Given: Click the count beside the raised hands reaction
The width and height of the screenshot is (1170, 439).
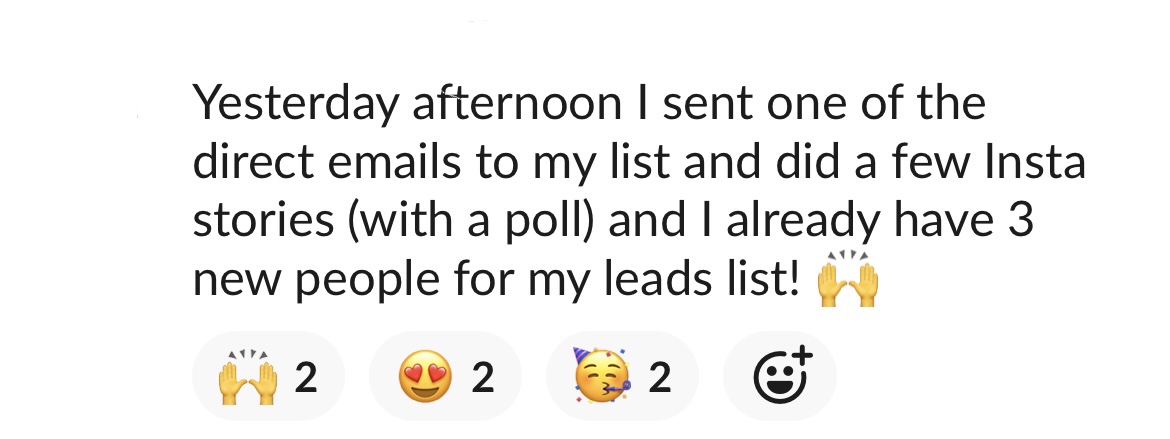Looking at the screenshot, I should pyautogui.click(x=306, y=378).
